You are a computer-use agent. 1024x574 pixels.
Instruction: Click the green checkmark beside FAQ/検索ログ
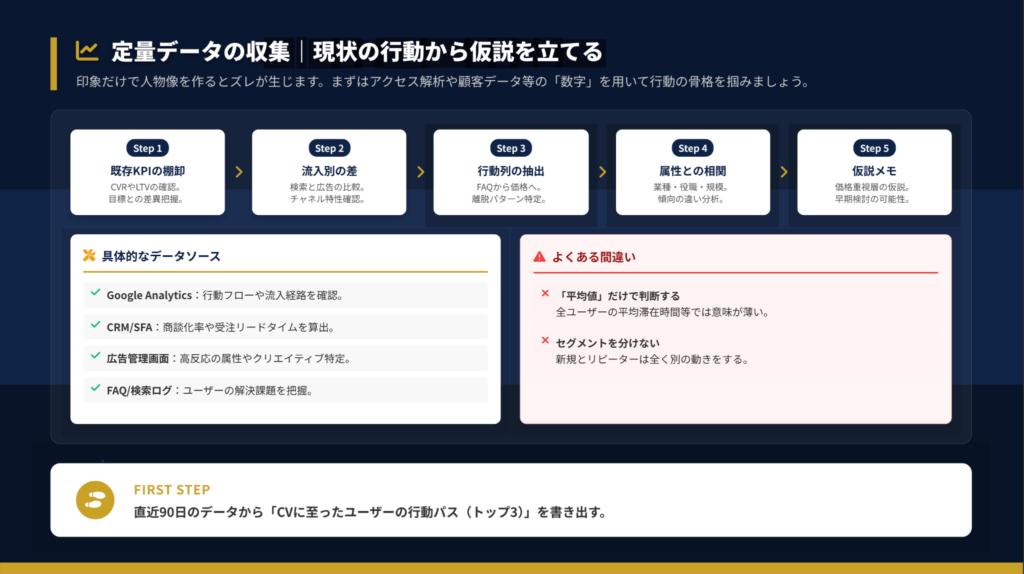click(95, 389)
